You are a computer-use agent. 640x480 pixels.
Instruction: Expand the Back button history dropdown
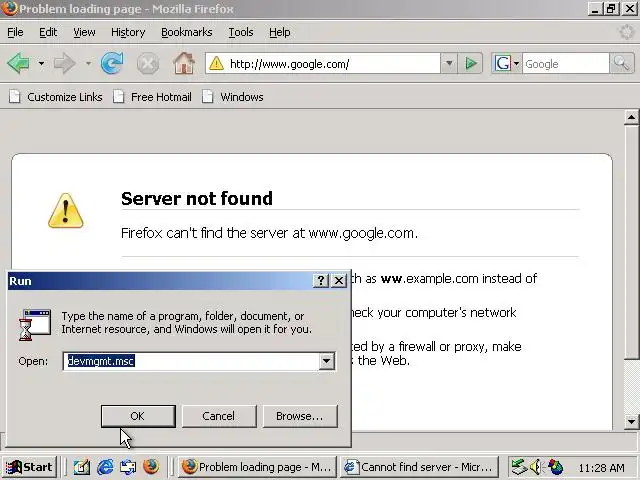[41, 63]
